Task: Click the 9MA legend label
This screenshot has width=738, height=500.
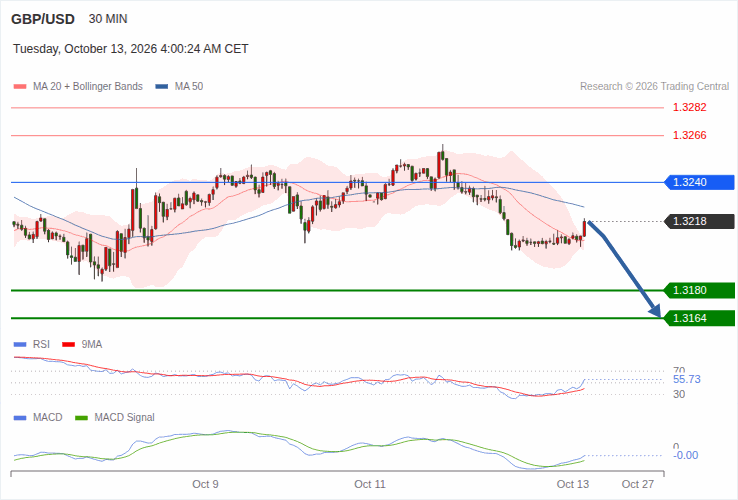Action: tap(92, 345)
